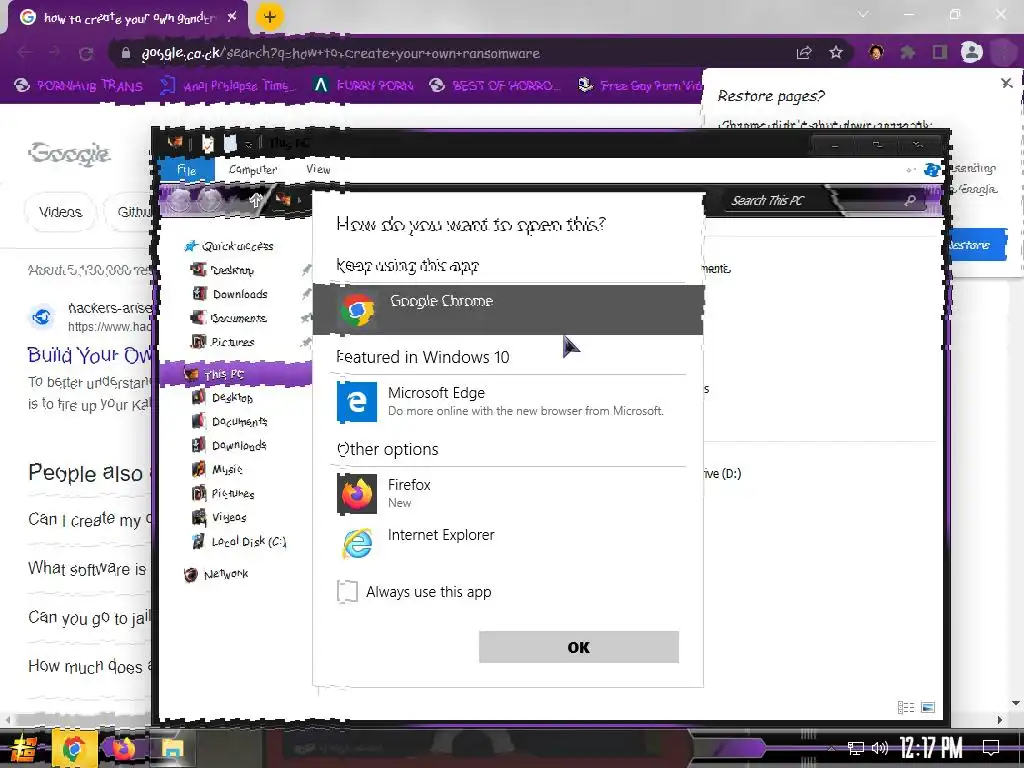Click the File Explorer taskbar icon
This screenshot has width=1024, height=768.
[x=173, y=748]
